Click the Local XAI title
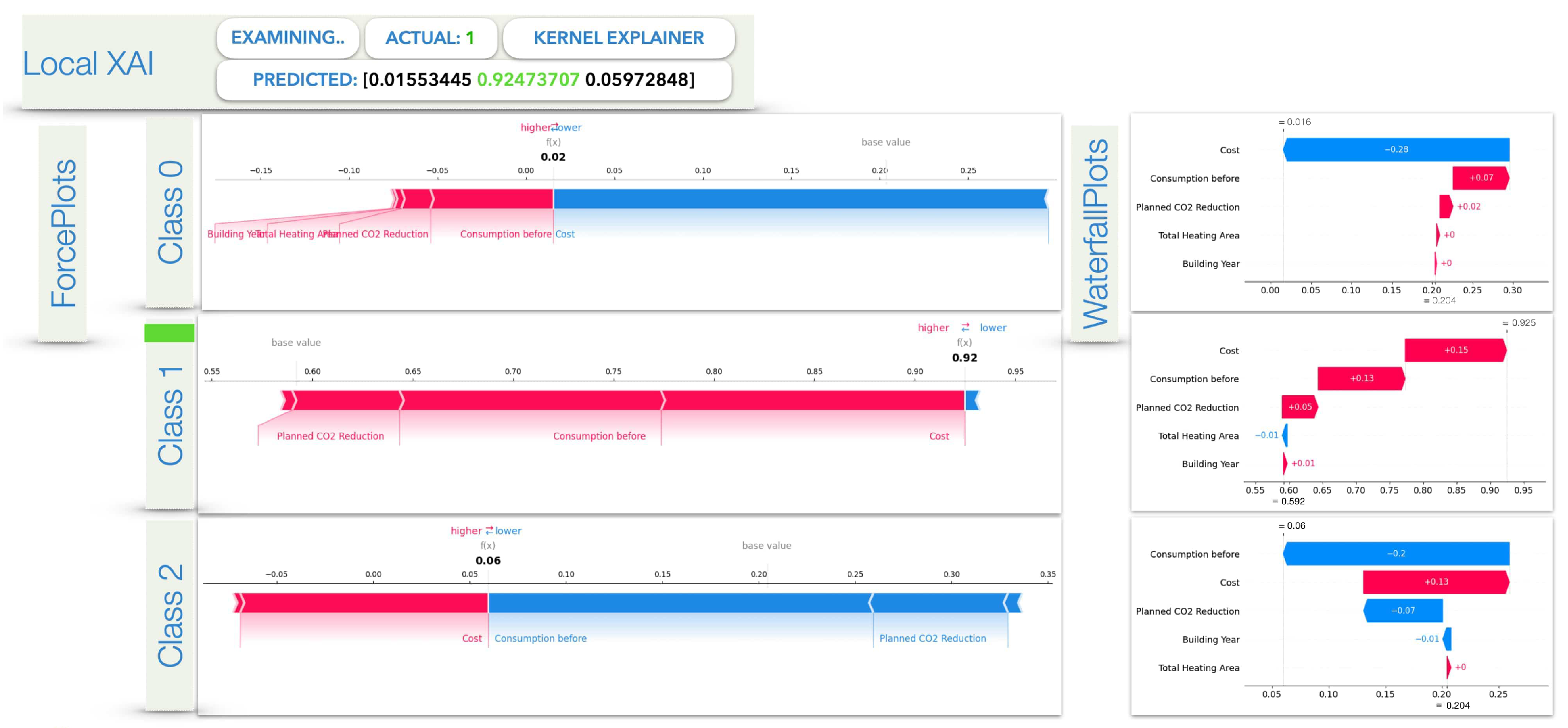 (x=88, y=64)
